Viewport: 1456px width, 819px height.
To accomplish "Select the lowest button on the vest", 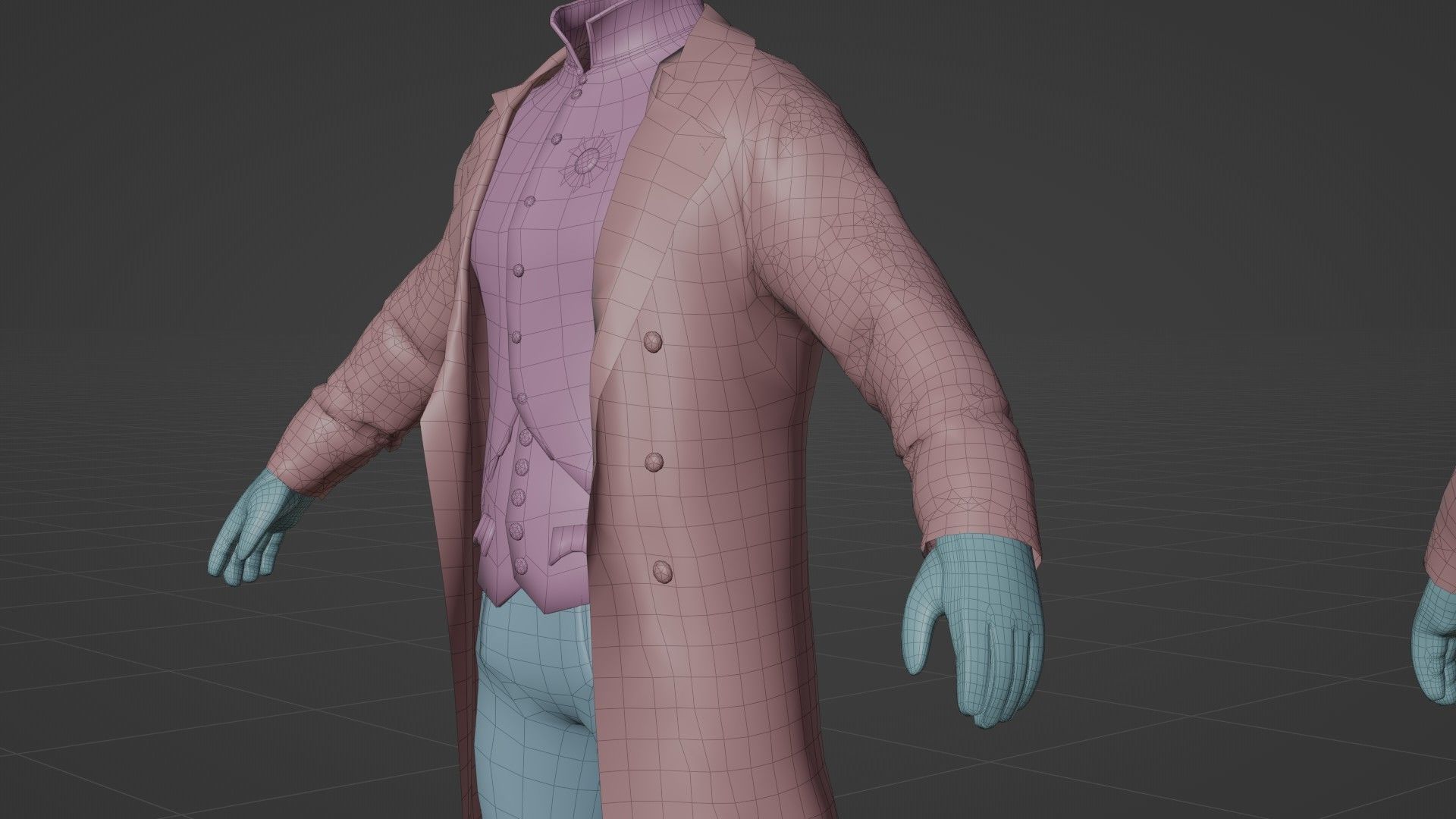I will (522, 565).
